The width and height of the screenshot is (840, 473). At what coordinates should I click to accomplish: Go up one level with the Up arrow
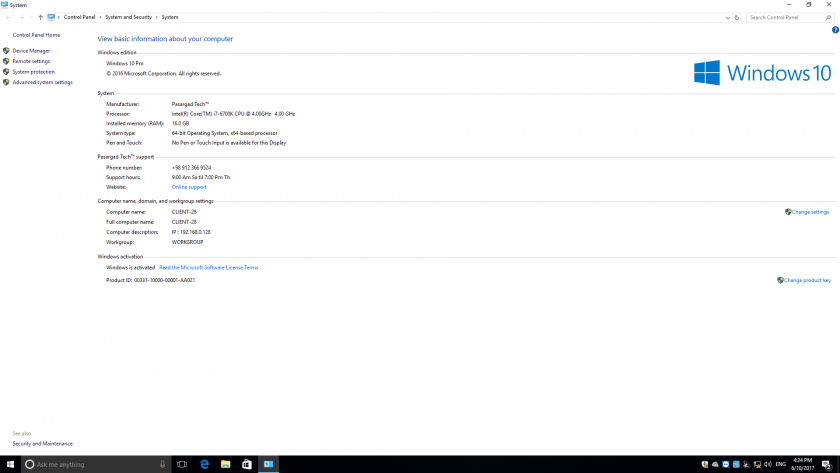coord(40,17)
